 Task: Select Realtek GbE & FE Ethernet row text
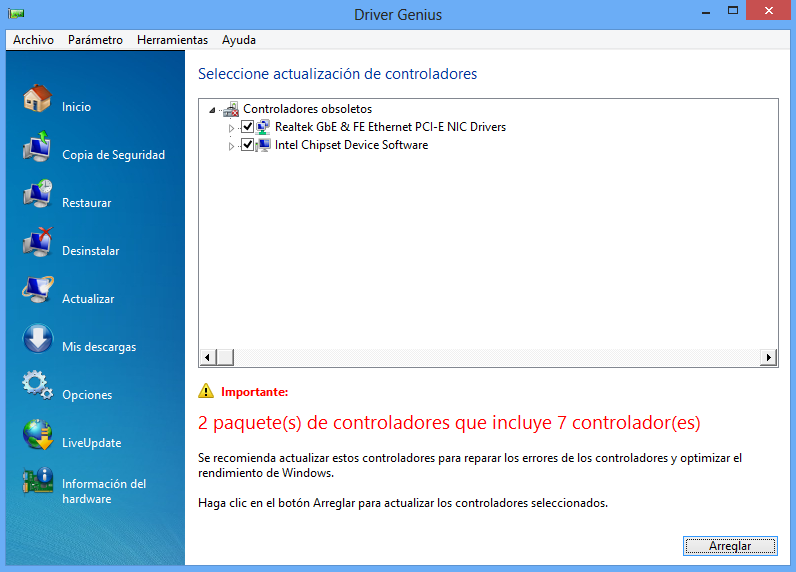390,127
